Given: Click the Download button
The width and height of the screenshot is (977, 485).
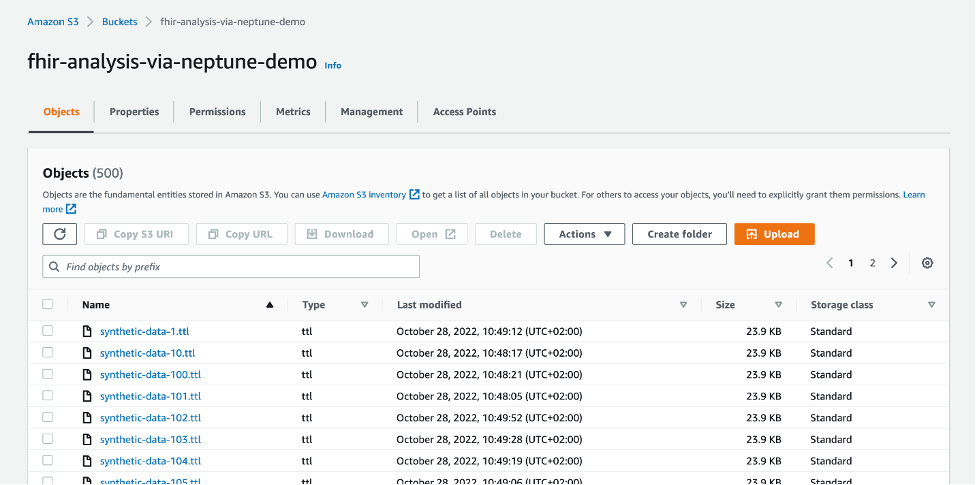Looking at the screenshot, I should (341, 234).
